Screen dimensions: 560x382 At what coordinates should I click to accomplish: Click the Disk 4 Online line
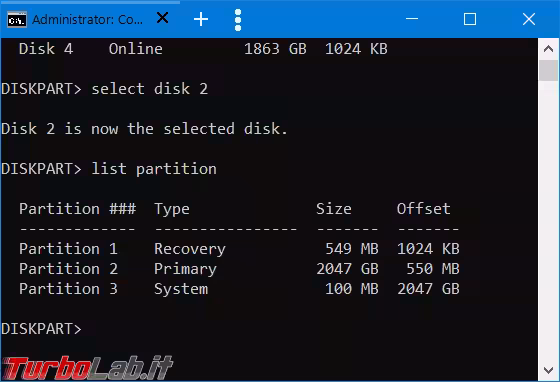203,49
